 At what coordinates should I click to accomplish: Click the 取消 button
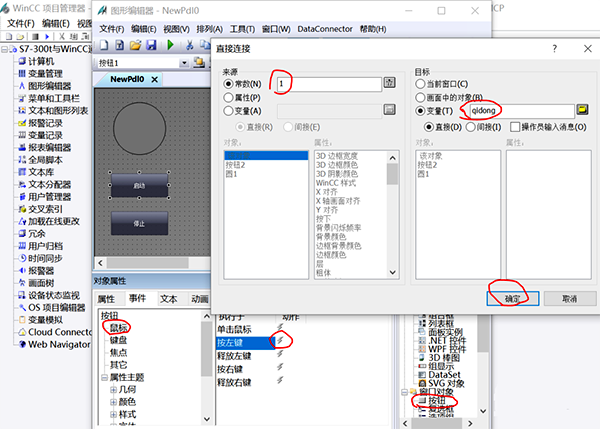coord(569,298)
